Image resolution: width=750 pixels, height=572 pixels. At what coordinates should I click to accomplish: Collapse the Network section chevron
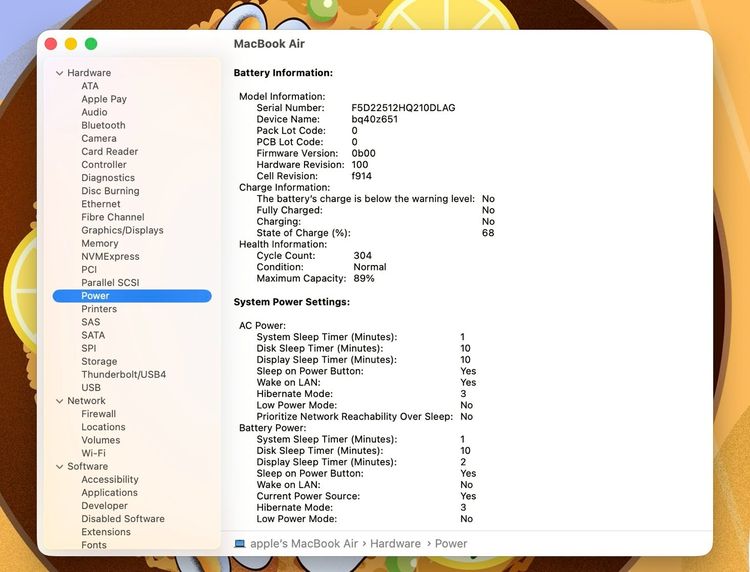[x=59, y=401]
